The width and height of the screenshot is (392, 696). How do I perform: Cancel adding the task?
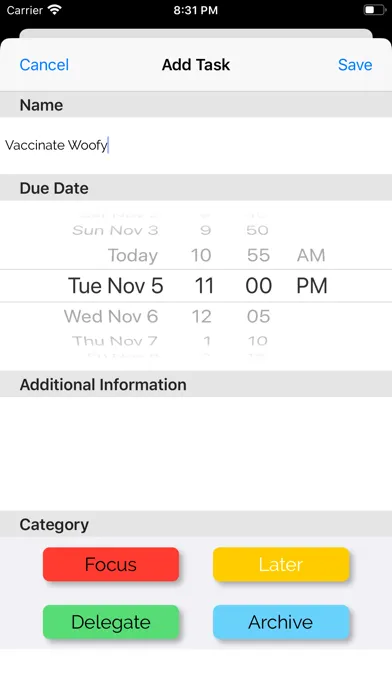point(44,65)
